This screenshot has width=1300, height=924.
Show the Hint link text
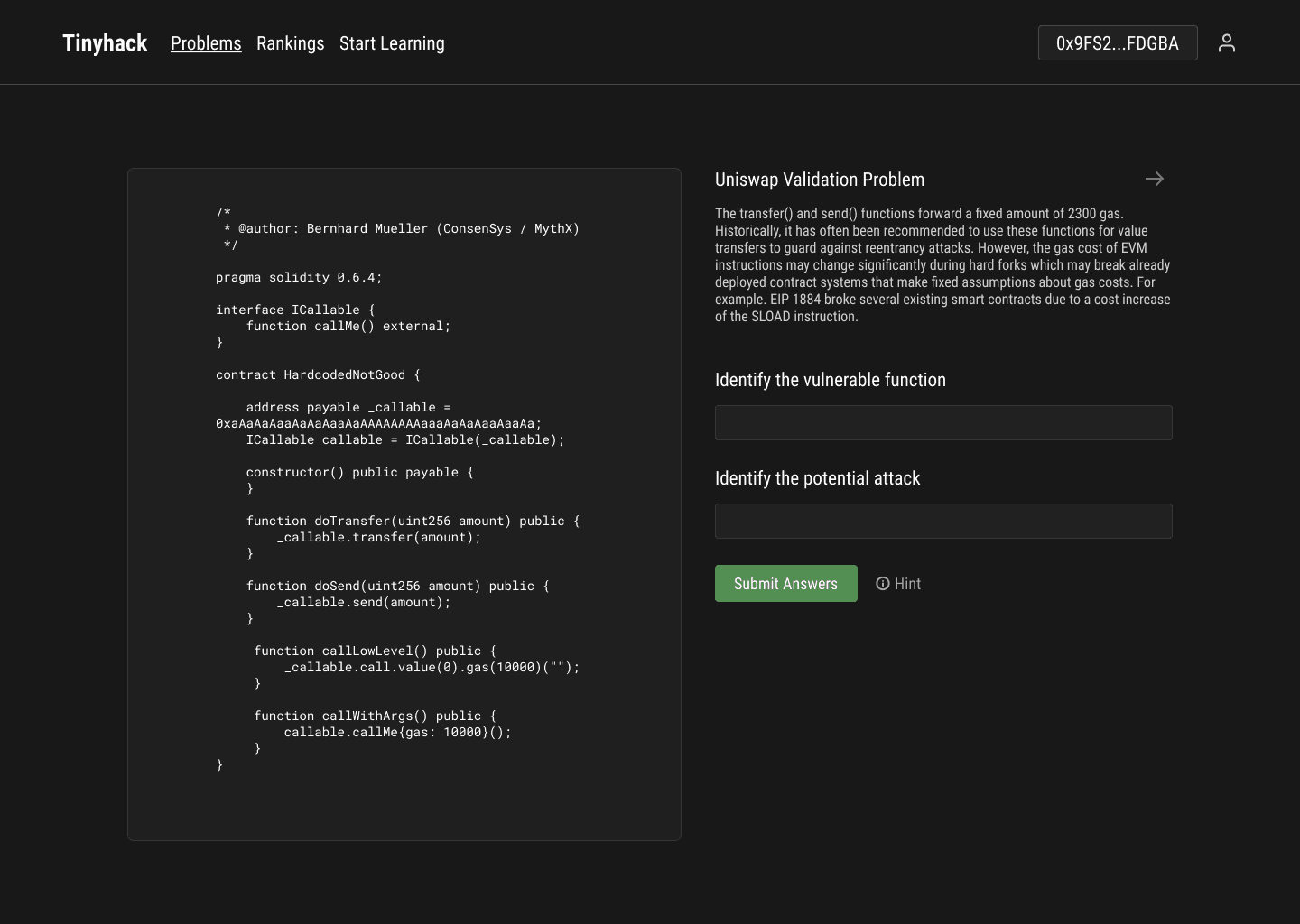pos(907,584)
